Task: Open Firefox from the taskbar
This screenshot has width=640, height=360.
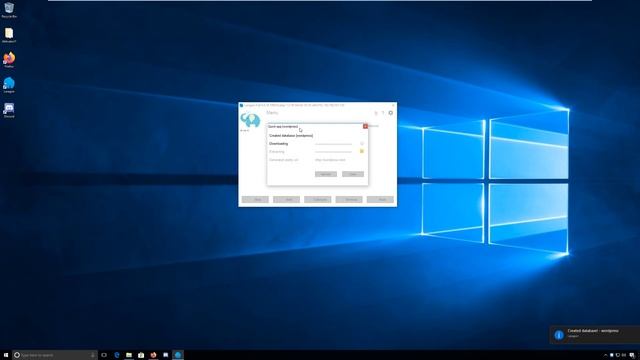Action: point(153,355)
